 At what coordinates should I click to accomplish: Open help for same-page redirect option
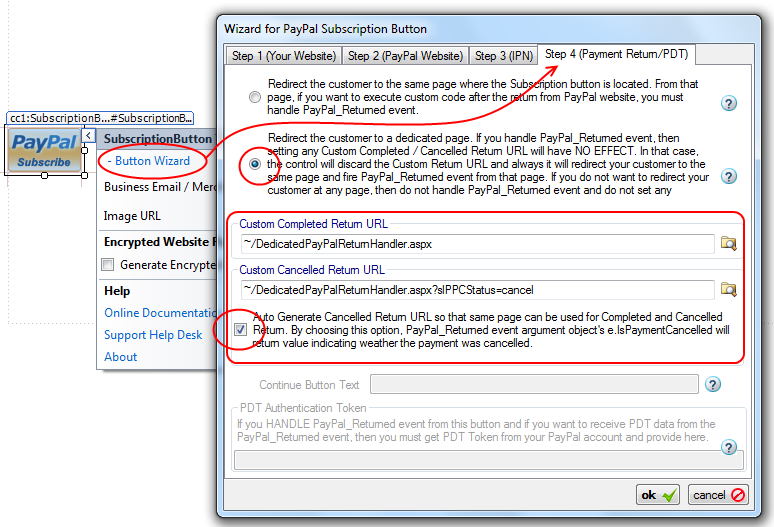click(729, 103)
